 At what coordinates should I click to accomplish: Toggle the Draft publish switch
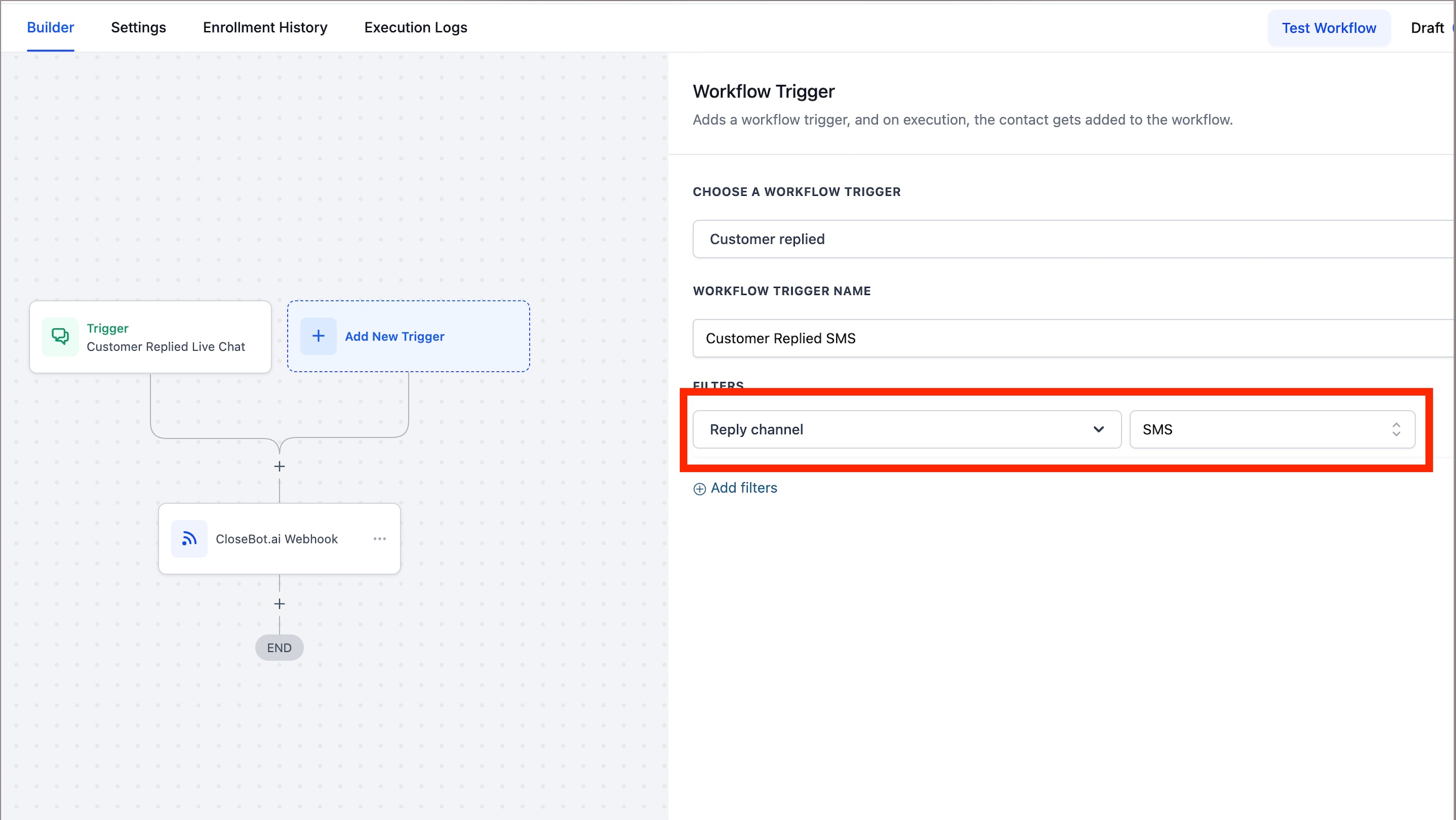pyautogui.click(x=1452, y=28)
